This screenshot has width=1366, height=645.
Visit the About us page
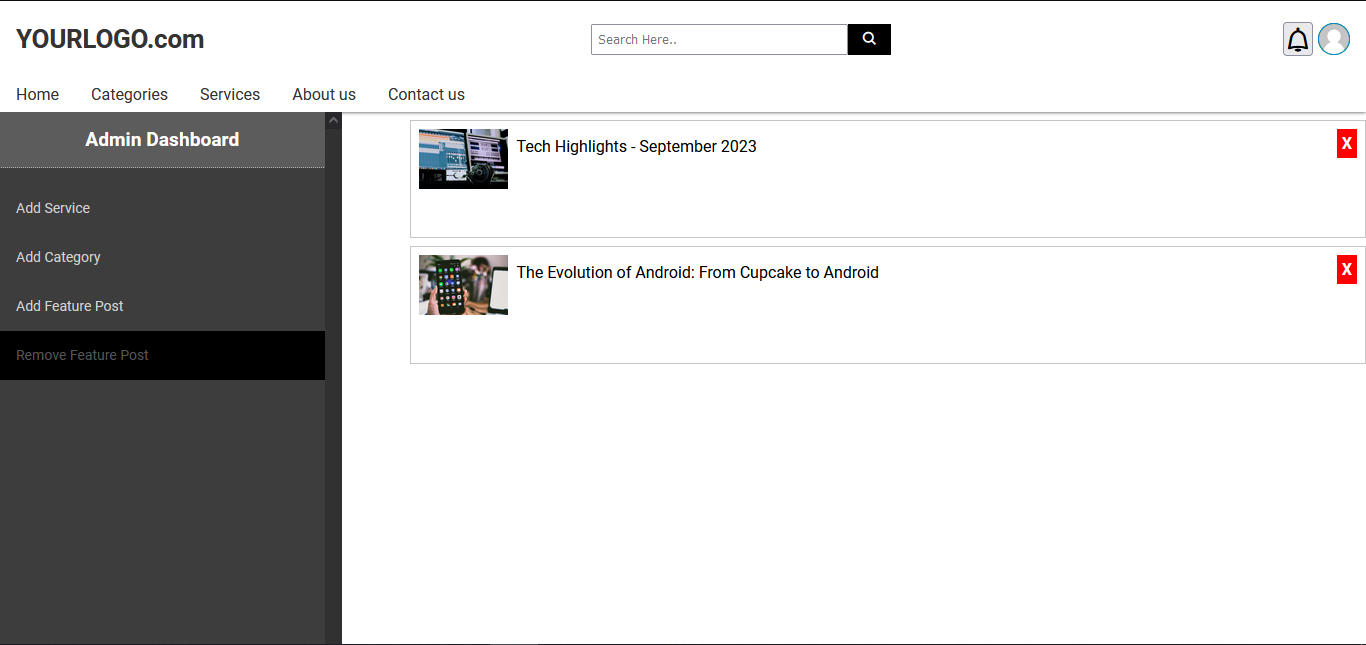point(324,94)
